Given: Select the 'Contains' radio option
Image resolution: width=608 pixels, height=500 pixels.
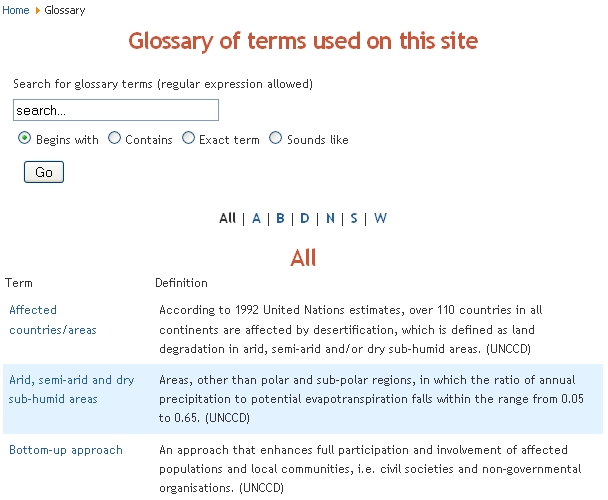Looking at the screenshot, I should point(114,139).
